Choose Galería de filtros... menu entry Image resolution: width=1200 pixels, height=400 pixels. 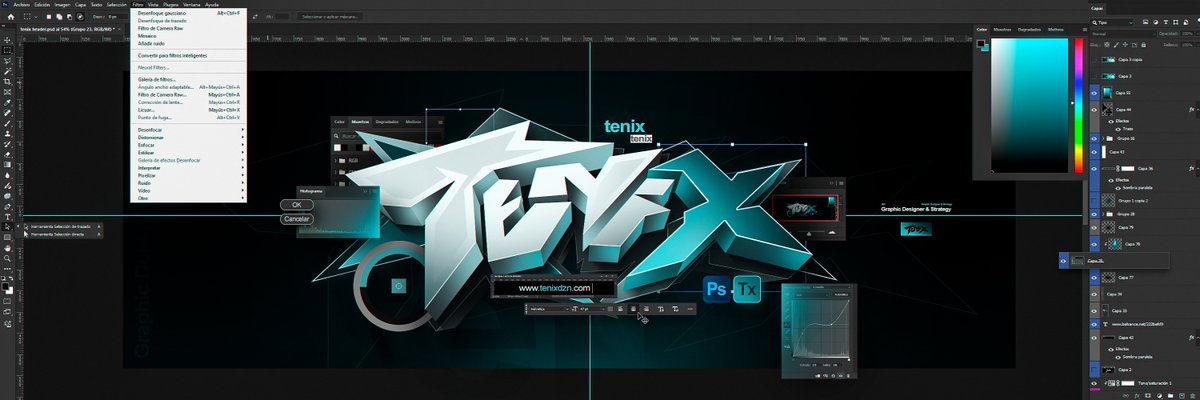pos(190,79)
